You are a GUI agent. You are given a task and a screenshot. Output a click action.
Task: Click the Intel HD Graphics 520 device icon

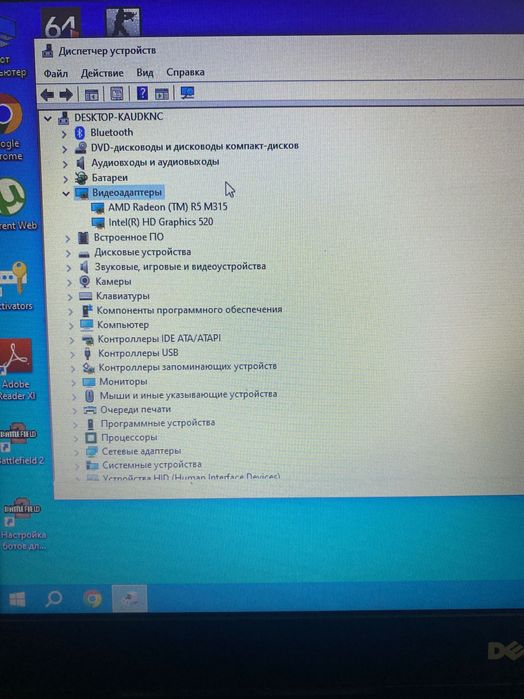[98, 222]
